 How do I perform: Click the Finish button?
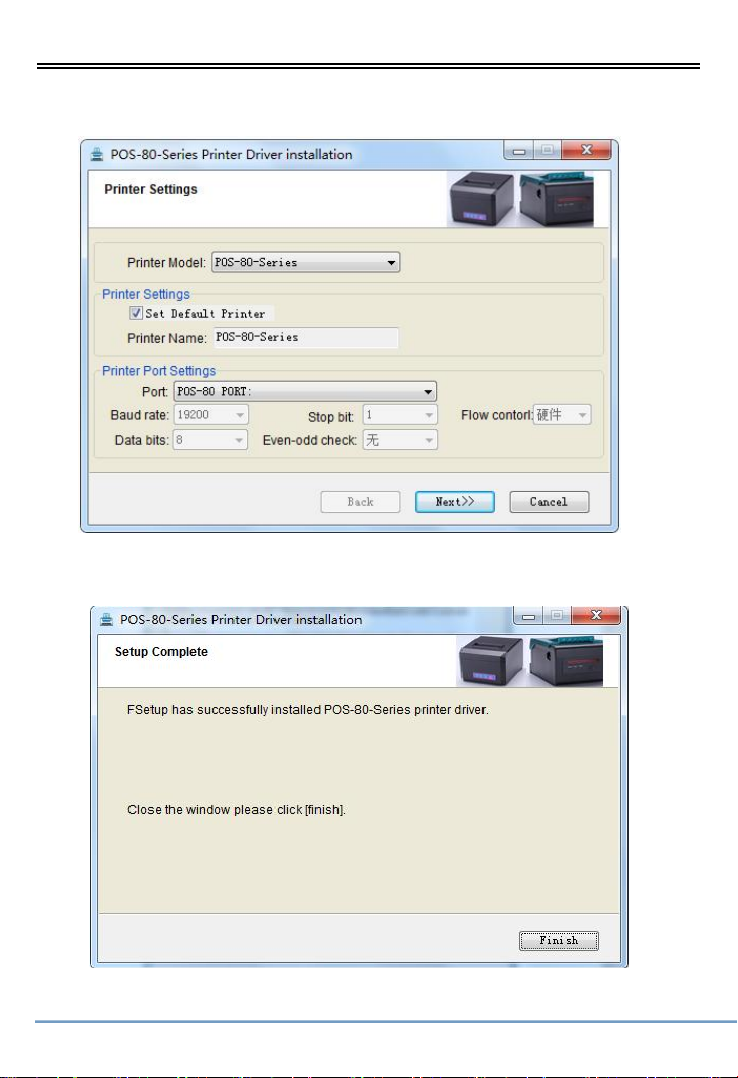click(x=558, y=940)
